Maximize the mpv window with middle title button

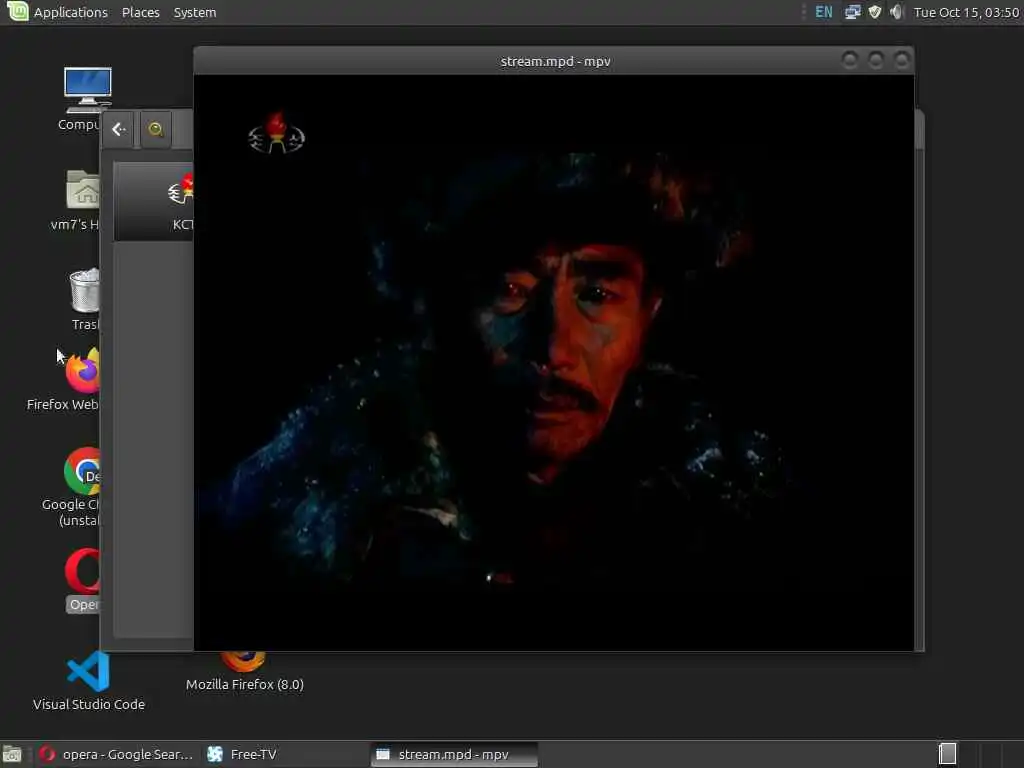876,60
